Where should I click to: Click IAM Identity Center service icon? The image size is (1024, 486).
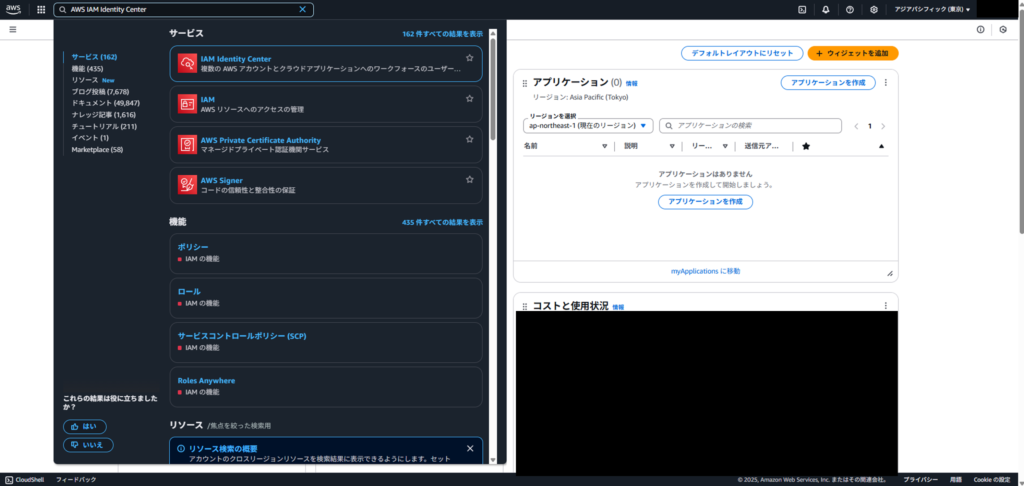pyautogui.click(x=187, y=63)
